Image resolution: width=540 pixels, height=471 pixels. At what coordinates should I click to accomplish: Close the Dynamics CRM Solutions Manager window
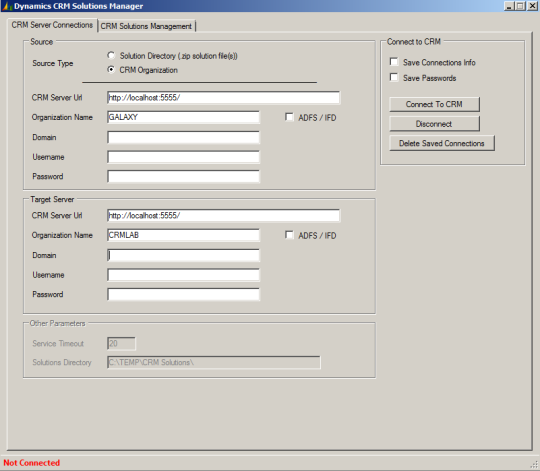tap(532, 6)
